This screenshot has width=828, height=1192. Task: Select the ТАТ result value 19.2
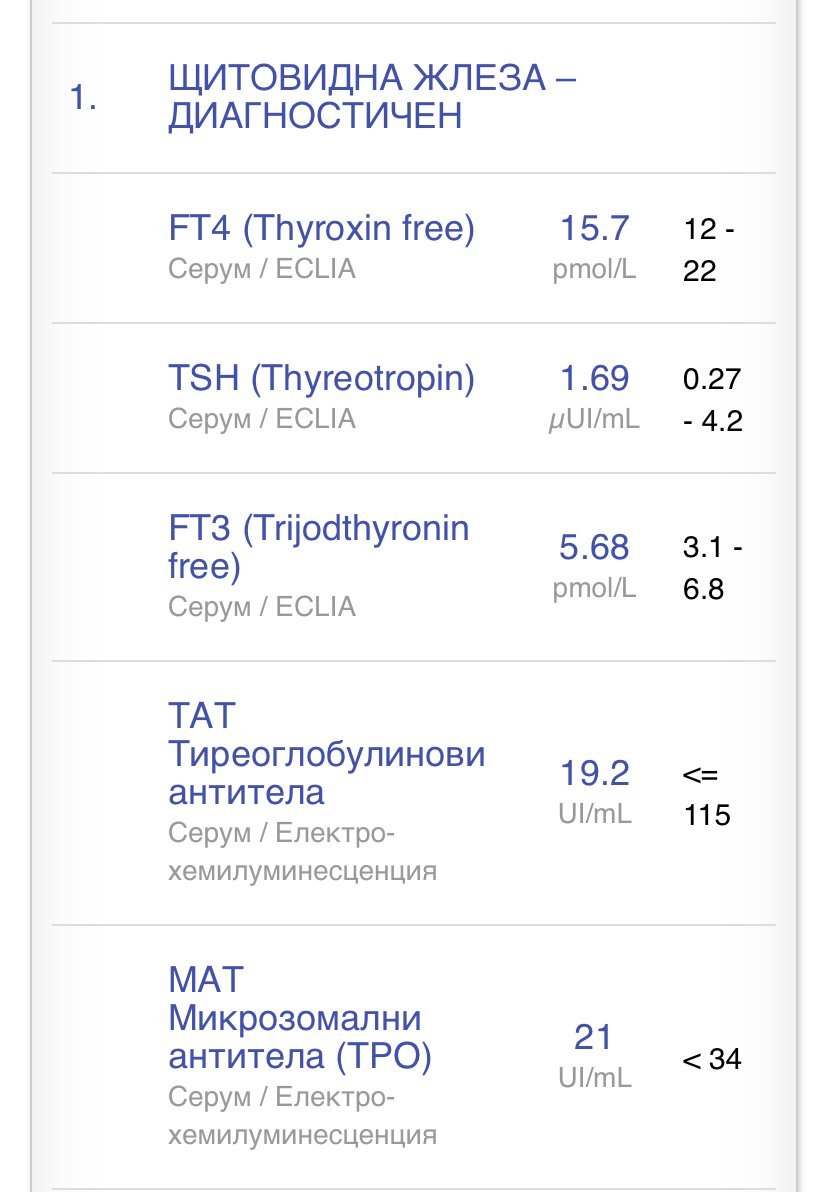click(594, 773)
